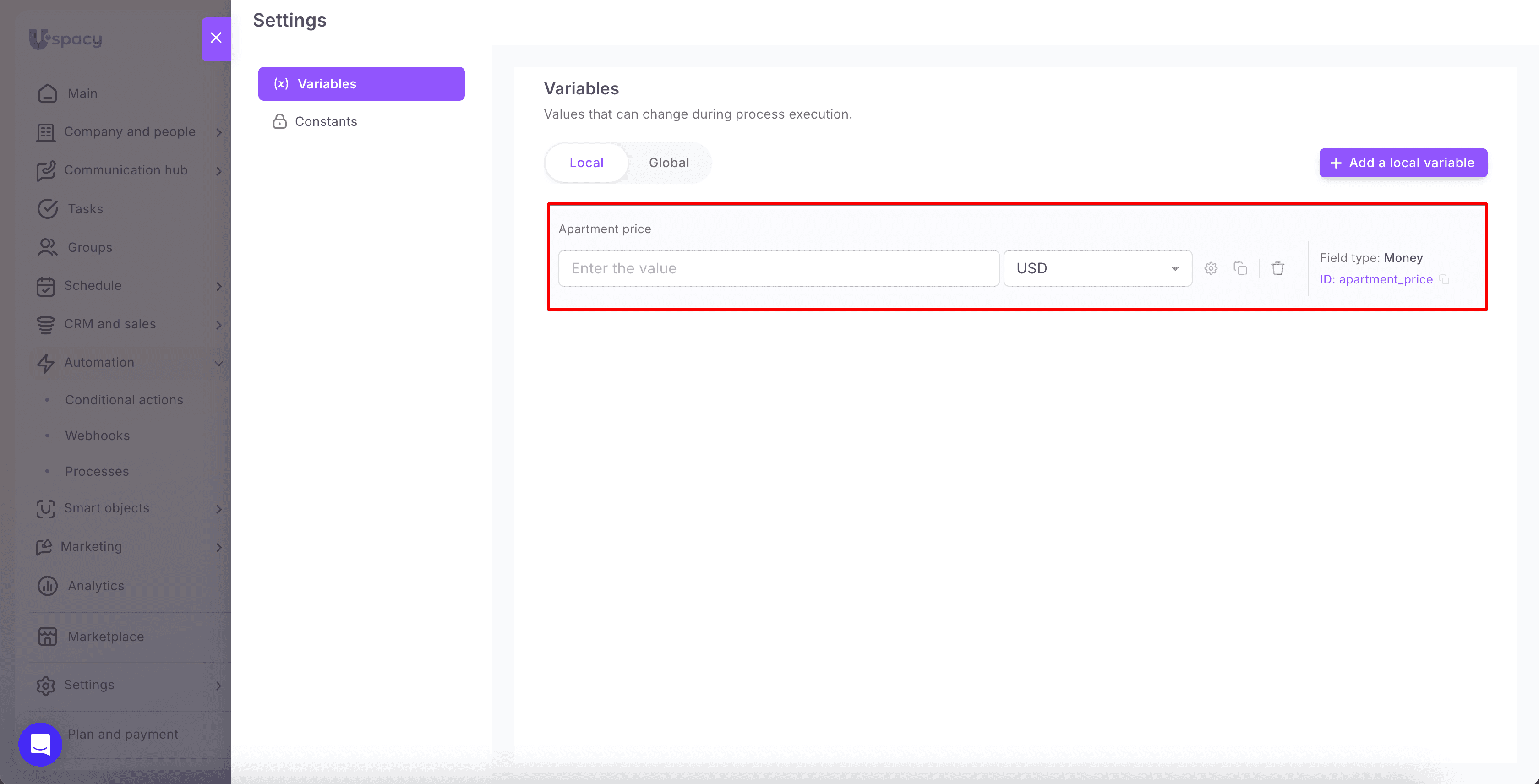Viewport: 1539px width, 784px height.
Task: Switch to Global variables tab
Action: 669,163
